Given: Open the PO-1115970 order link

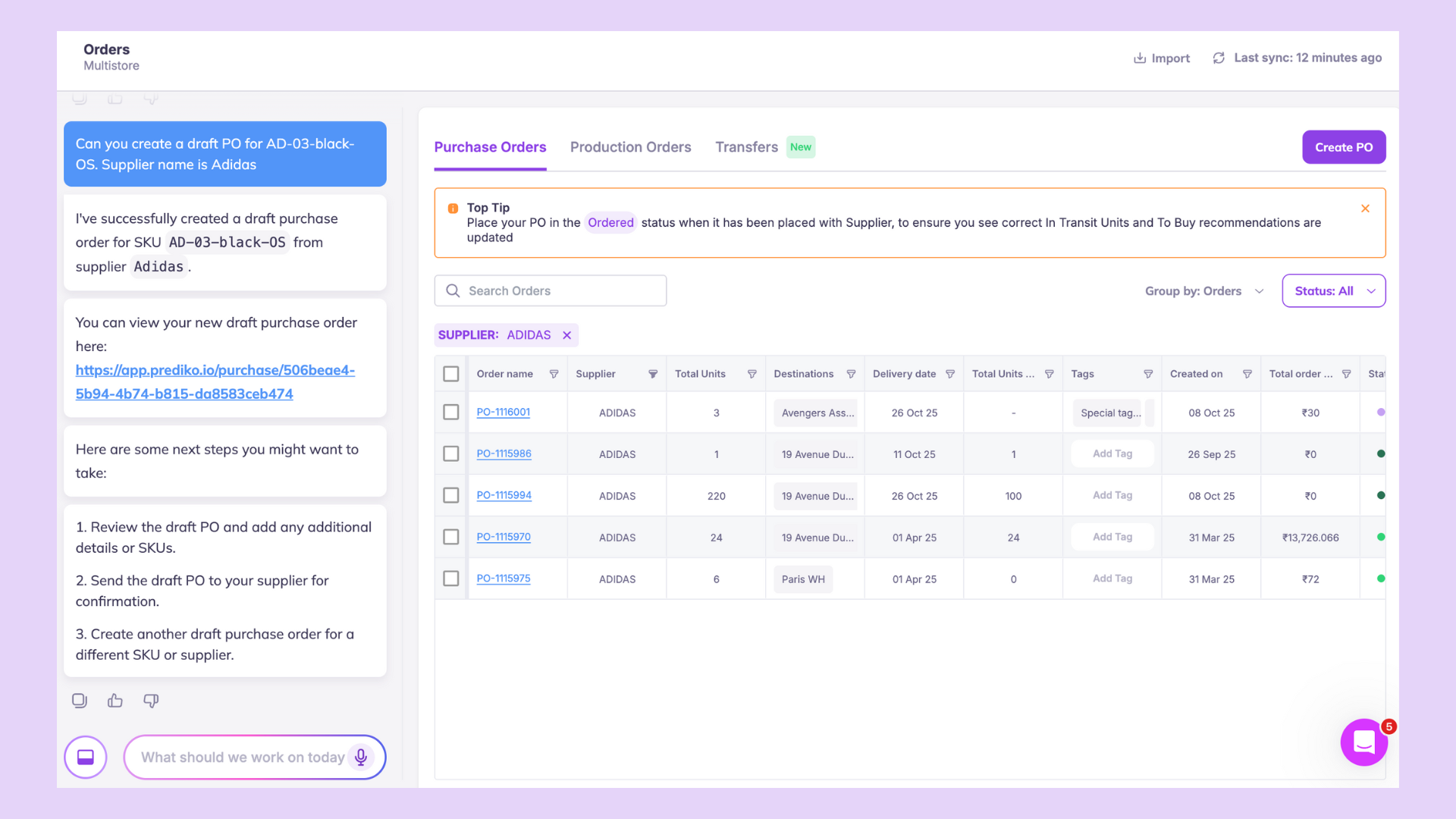Looking at the screenshot, I should pyautogui.click(x=504, y=537).
